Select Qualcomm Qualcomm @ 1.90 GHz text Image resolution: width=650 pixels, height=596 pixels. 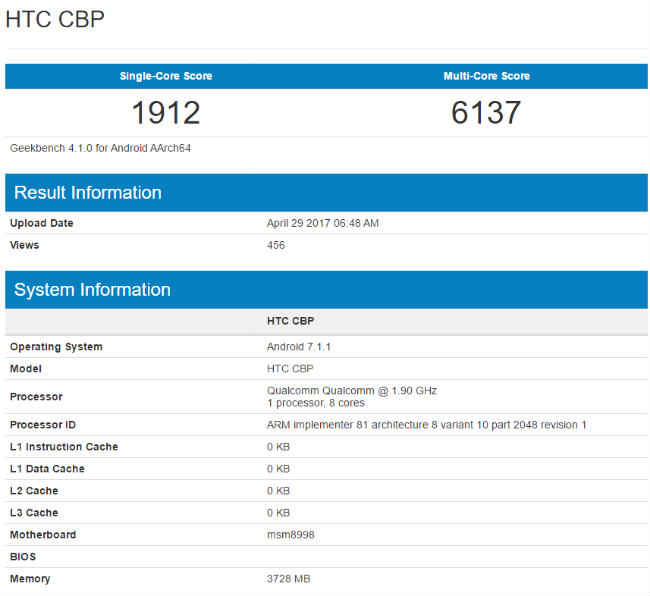click(x=352, y=390)
